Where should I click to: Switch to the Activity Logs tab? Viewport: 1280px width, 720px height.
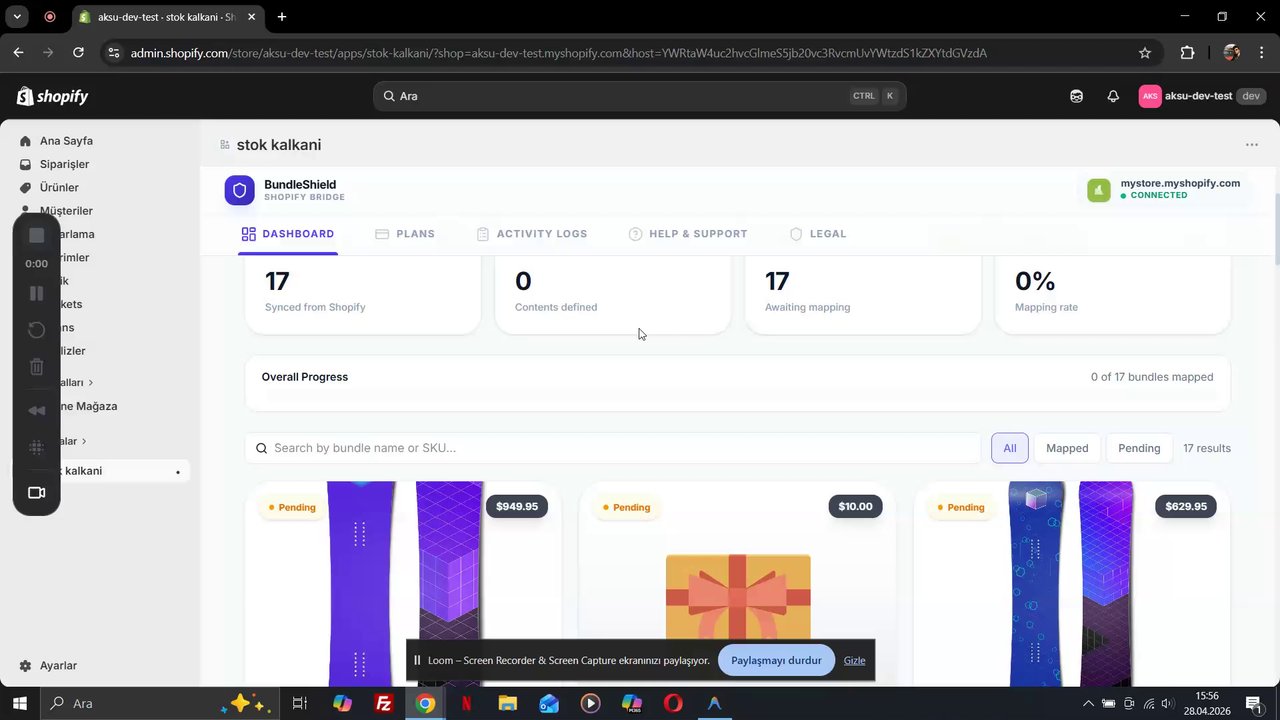(532, 234)
